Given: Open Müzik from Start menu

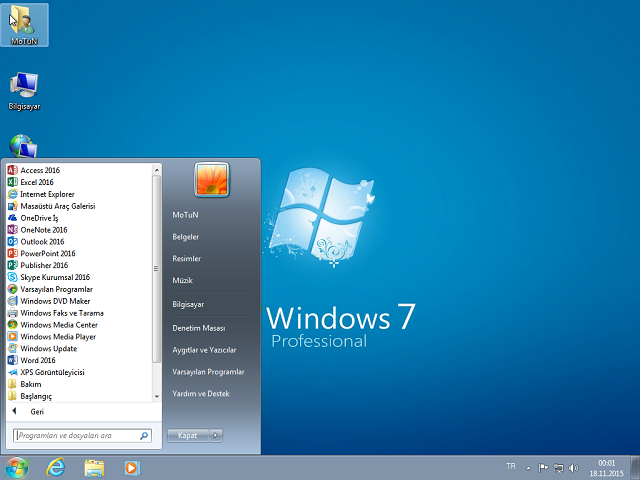Looking at the screenshot, I should pos(182,280).
